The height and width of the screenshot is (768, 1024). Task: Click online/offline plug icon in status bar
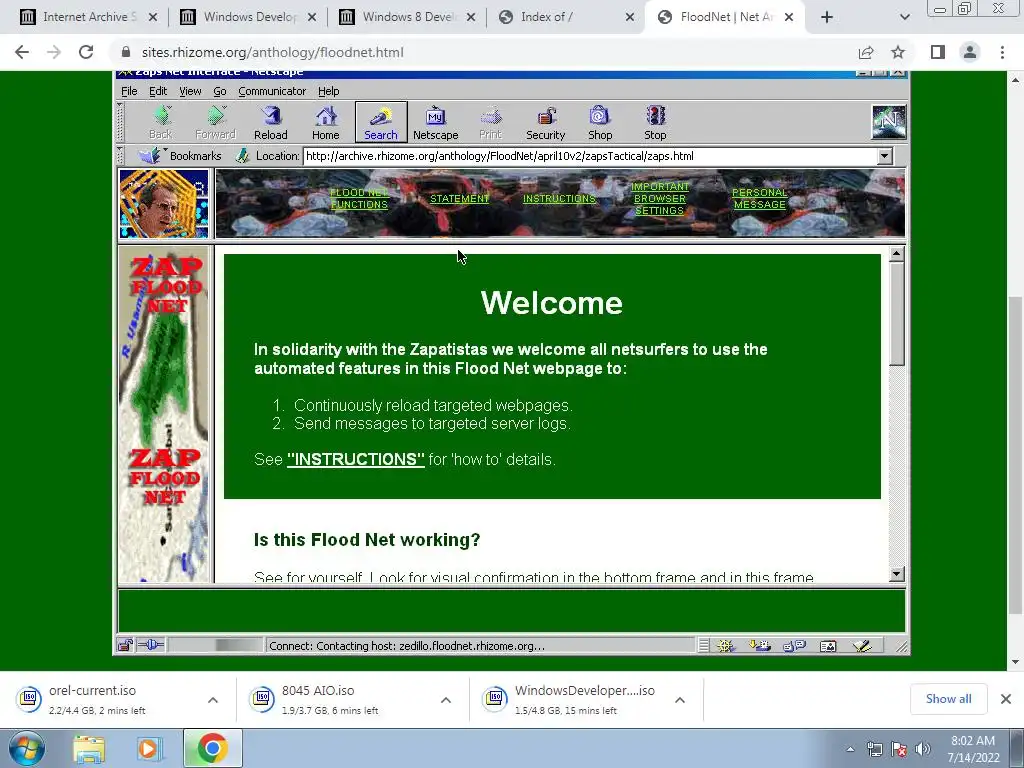click(151, 646)
